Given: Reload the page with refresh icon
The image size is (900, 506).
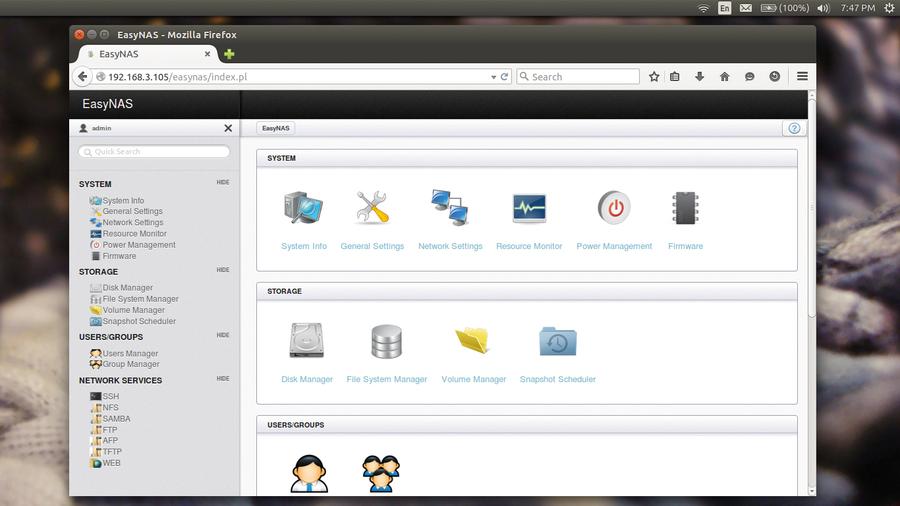Looking at the screenshot, I should coord(504,76).
